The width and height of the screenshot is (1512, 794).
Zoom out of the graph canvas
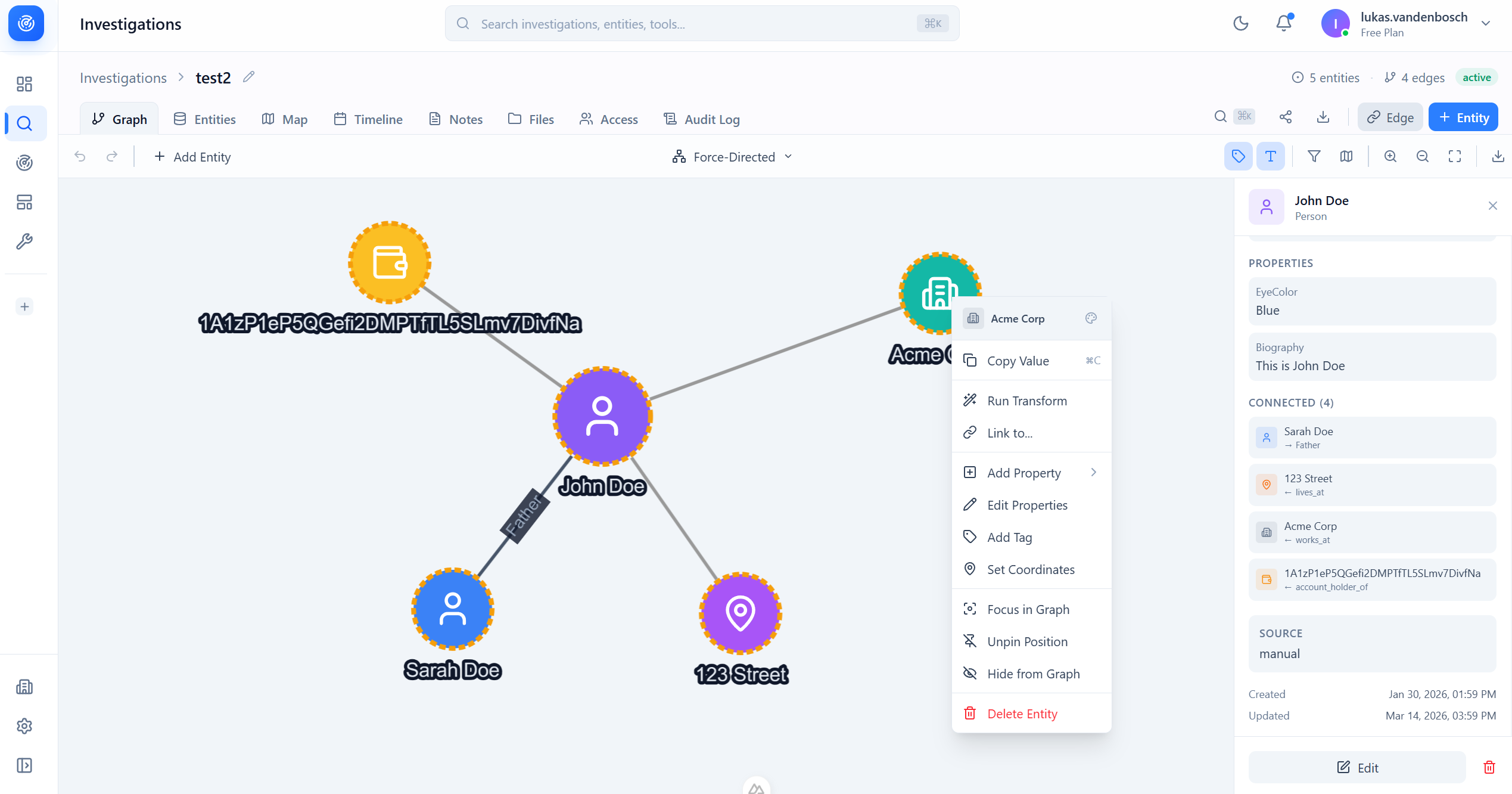point(1423,156)
